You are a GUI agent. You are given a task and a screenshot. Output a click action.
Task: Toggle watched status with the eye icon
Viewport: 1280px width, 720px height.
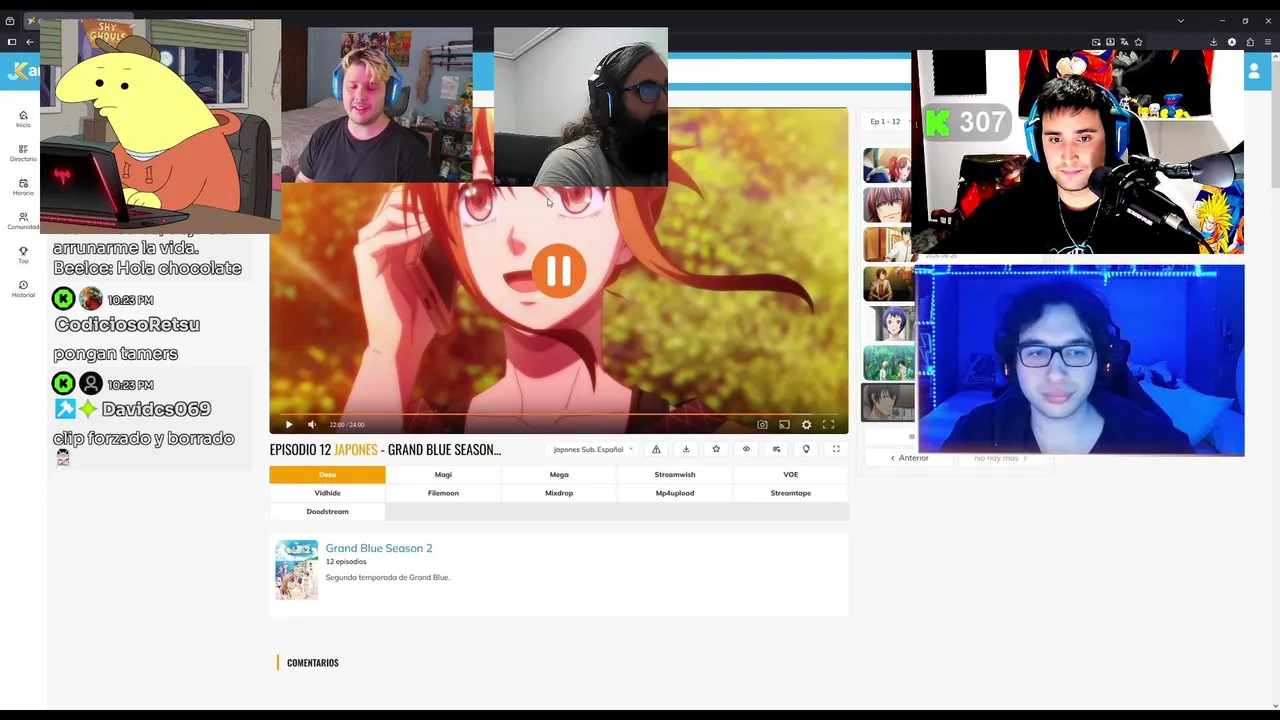point(746,449)
